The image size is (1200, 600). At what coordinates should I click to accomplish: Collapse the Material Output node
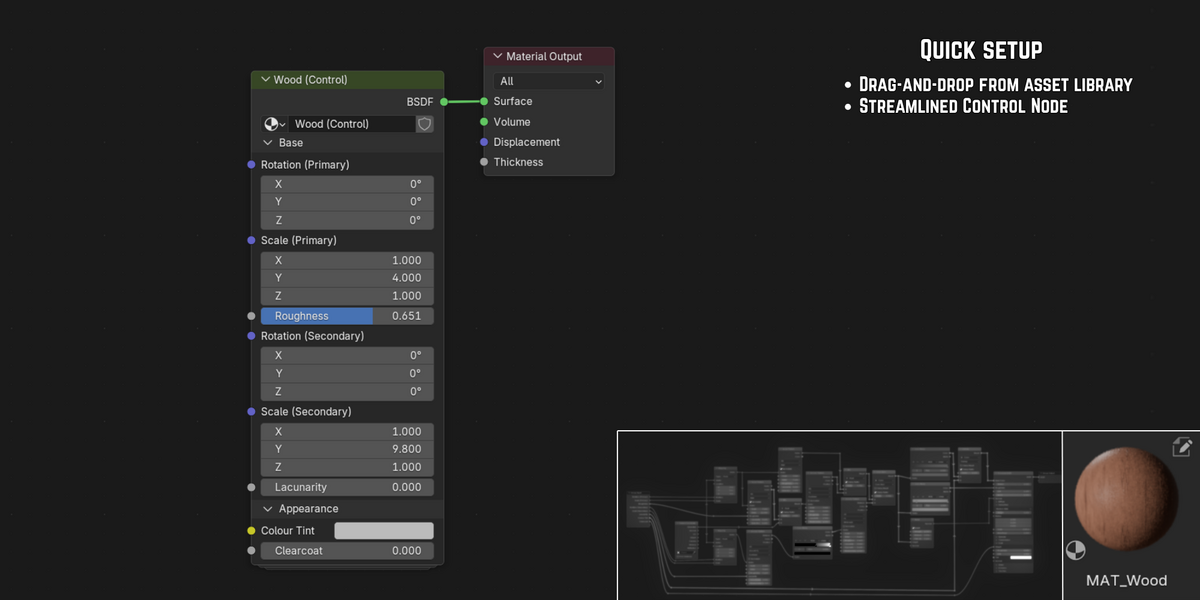(x=497, y=57)
